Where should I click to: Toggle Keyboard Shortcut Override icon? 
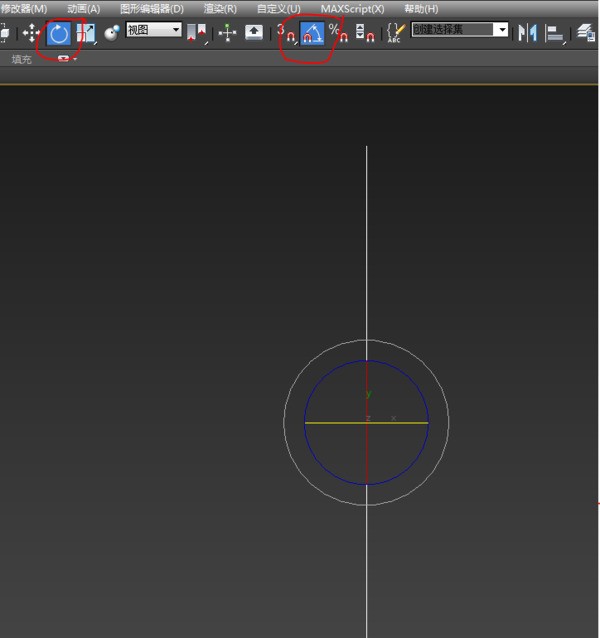click(x=254, y=33)
